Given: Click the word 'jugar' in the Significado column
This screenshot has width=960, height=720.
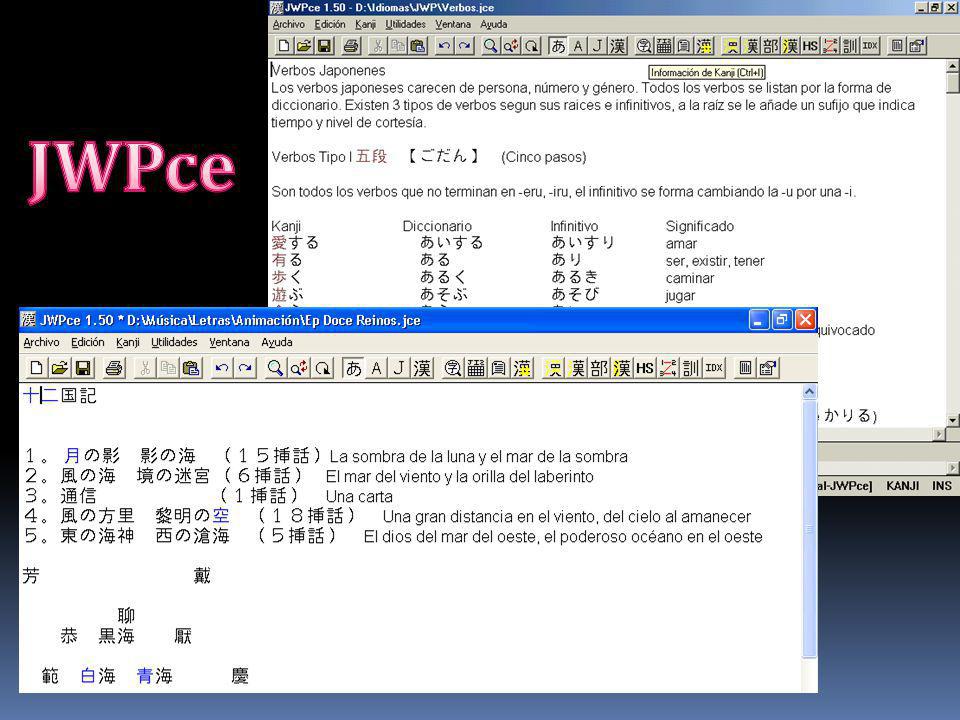Looking at the screenshot, I should pos(680,296).
